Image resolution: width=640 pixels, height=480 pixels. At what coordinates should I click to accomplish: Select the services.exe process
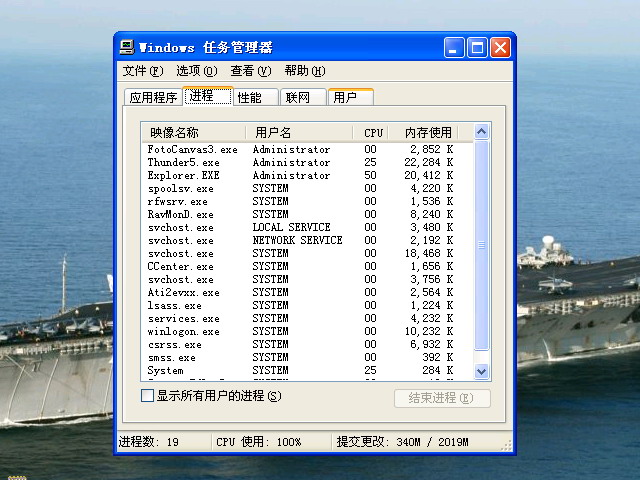pyautogui.click(x=308, y=318)
